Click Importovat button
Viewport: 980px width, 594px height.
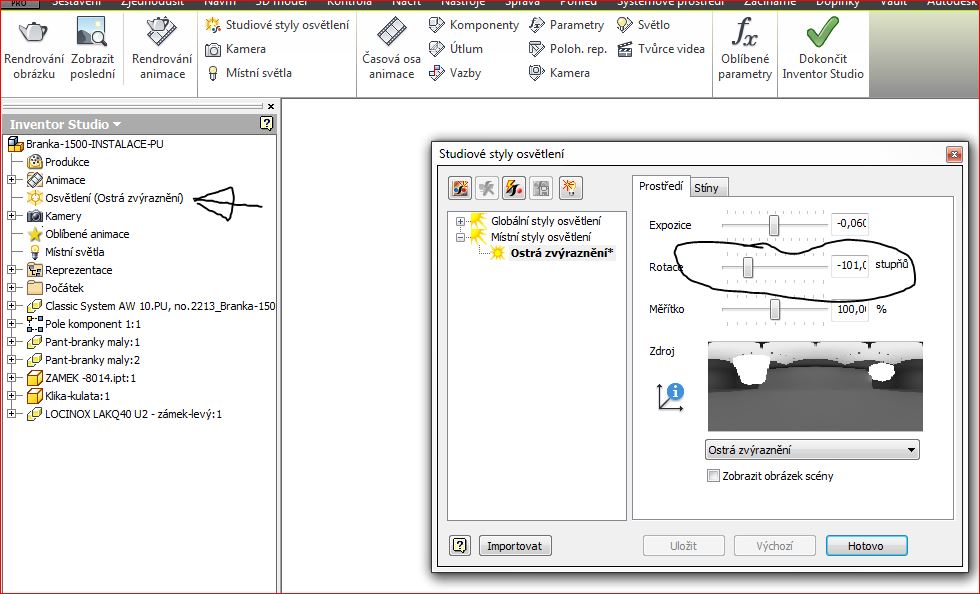tap(514, 546)
